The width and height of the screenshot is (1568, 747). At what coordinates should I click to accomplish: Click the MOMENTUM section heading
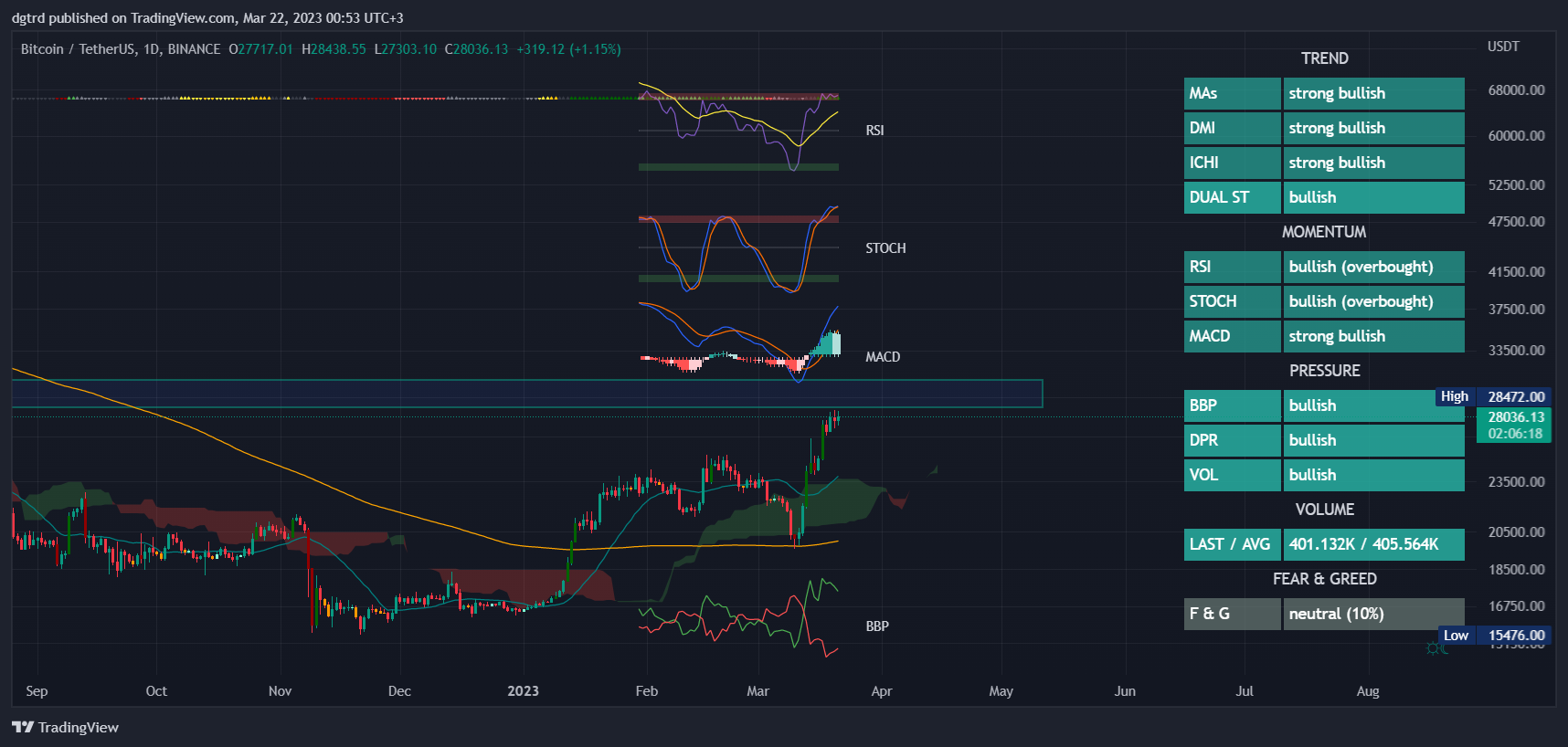[1325, 232]
